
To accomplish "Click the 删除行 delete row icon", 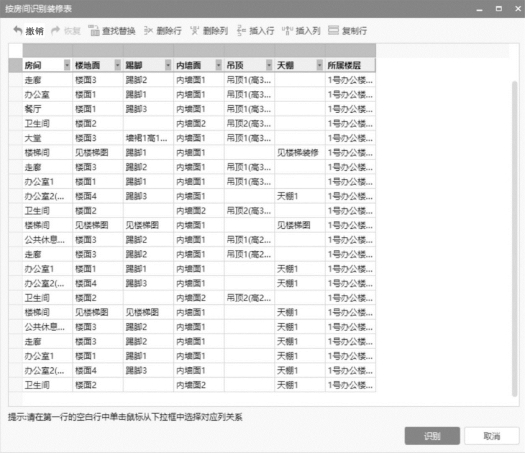I will click(148, 31).
